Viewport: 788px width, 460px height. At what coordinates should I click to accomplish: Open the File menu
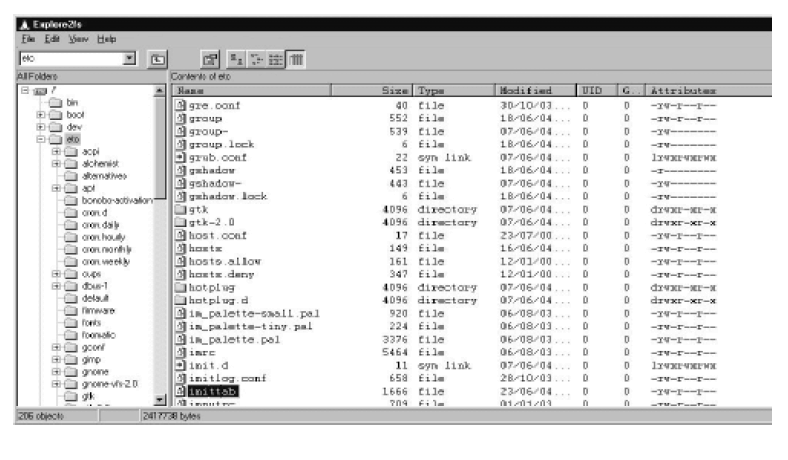point(20,38)
